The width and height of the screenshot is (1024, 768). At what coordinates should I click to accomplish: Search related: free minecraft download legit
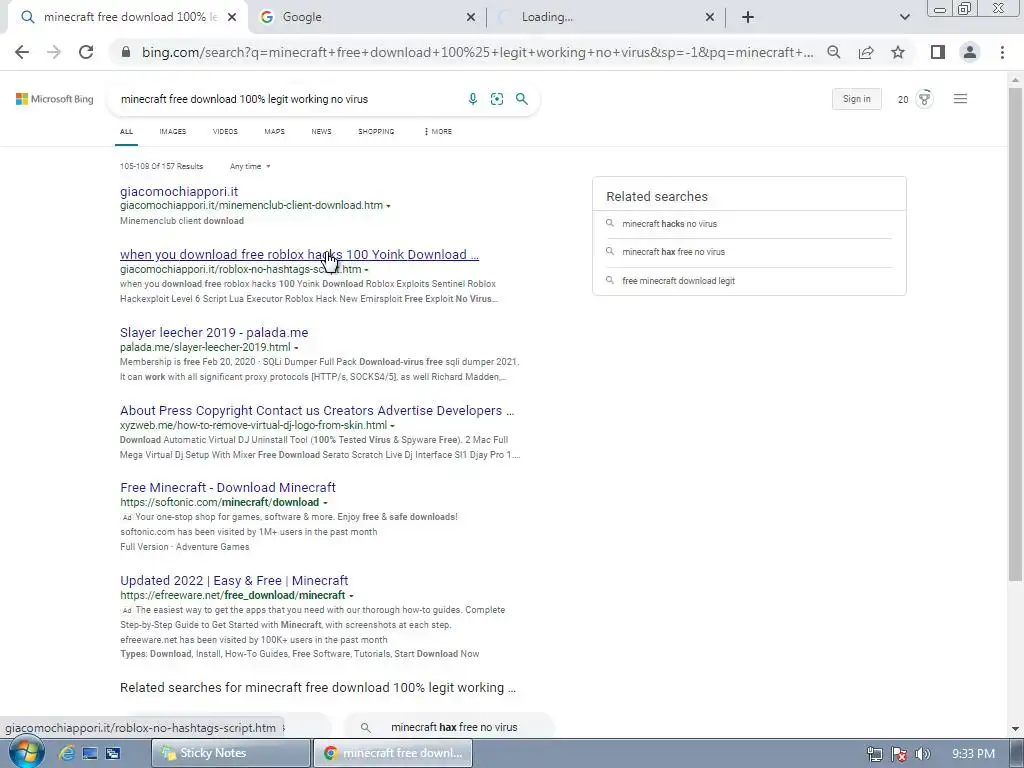pyautogui.click(x=679, y=281)
